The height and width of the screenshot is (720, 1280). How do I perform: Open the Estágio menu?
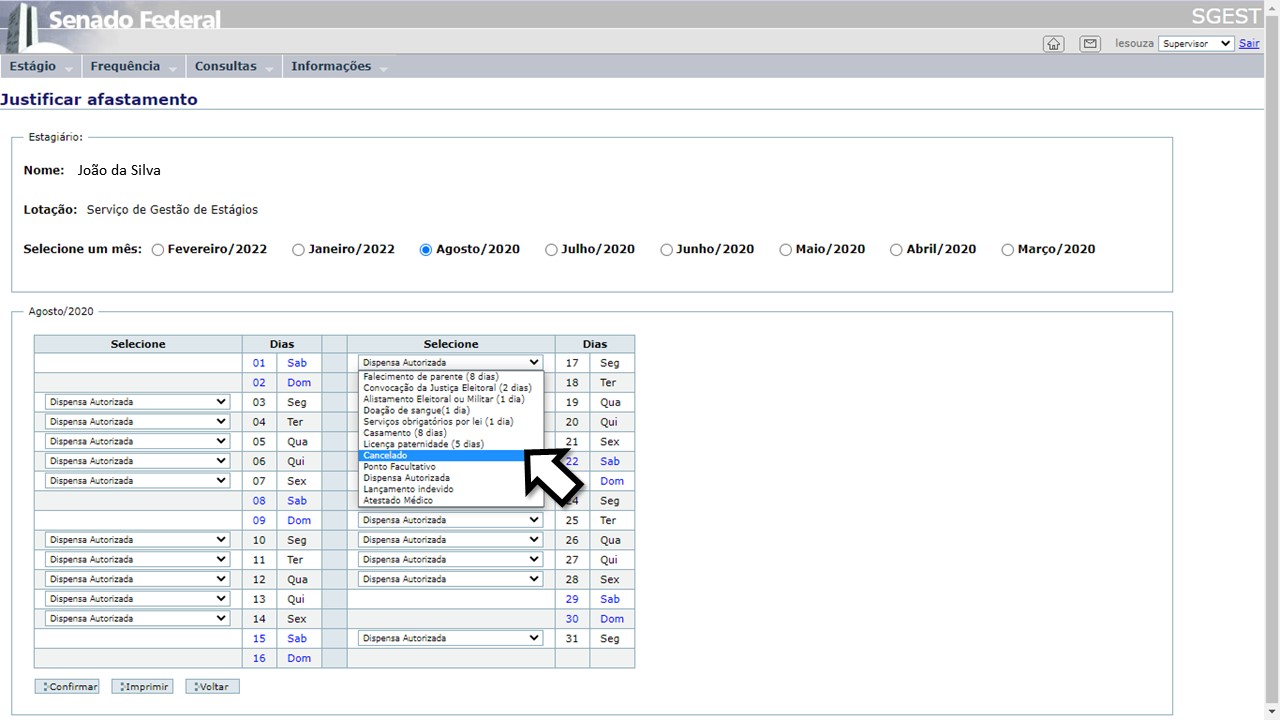point(34,67)
